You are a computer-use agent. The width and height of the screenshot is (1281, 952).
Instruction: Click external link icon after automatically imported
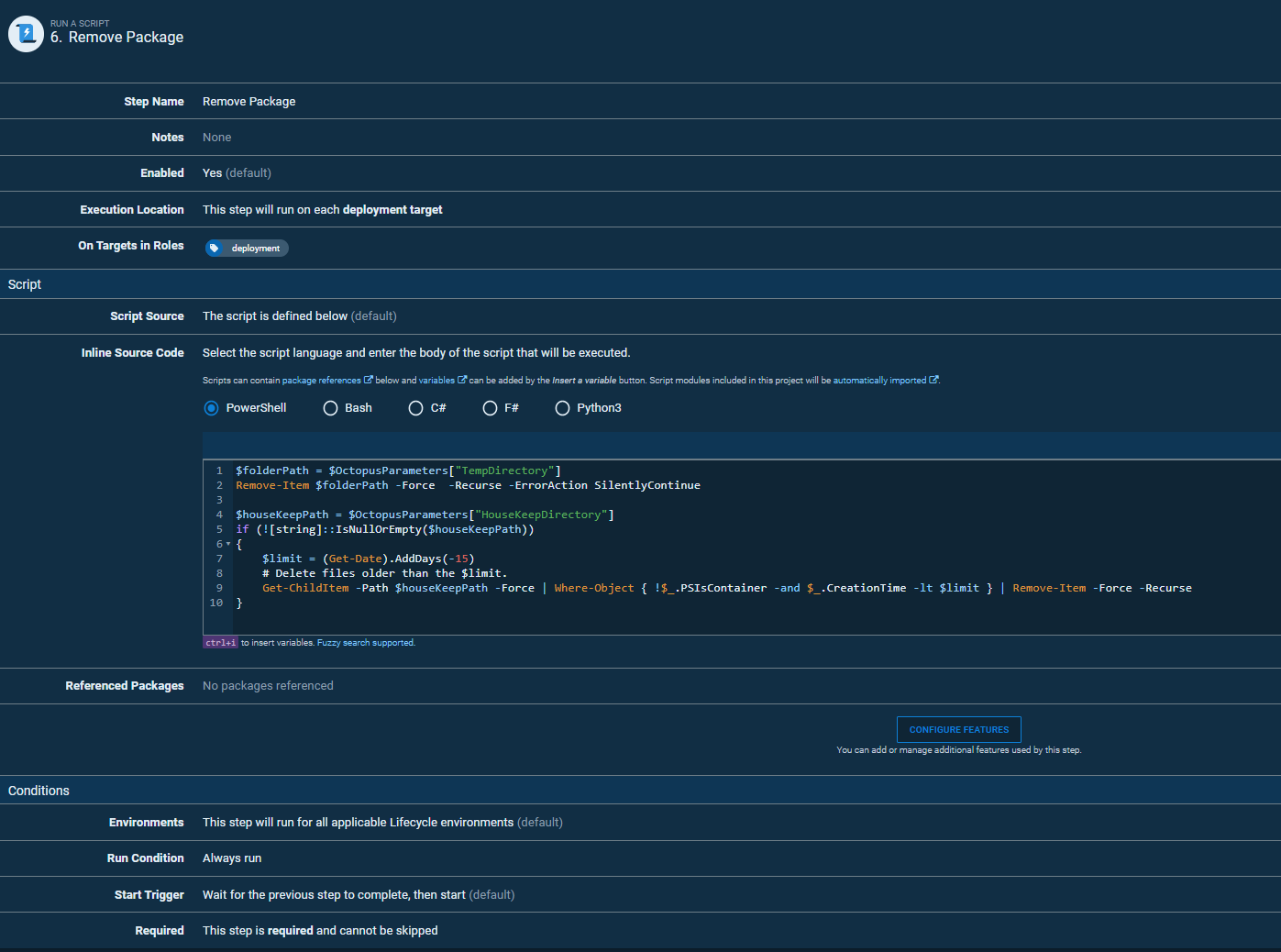[x=933, y=380]
